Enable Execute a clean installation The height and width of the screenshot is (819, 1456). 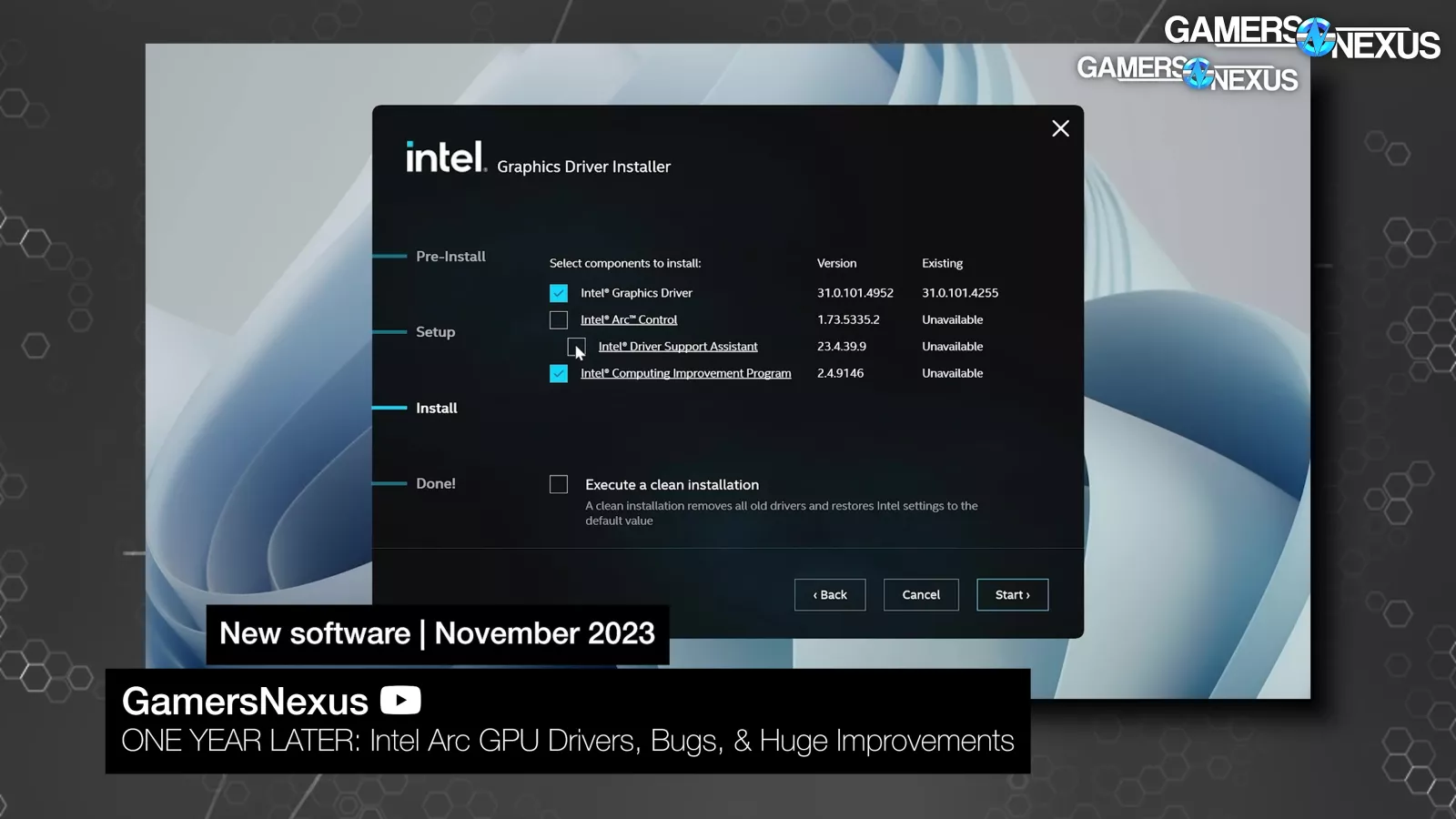[558, 484]
